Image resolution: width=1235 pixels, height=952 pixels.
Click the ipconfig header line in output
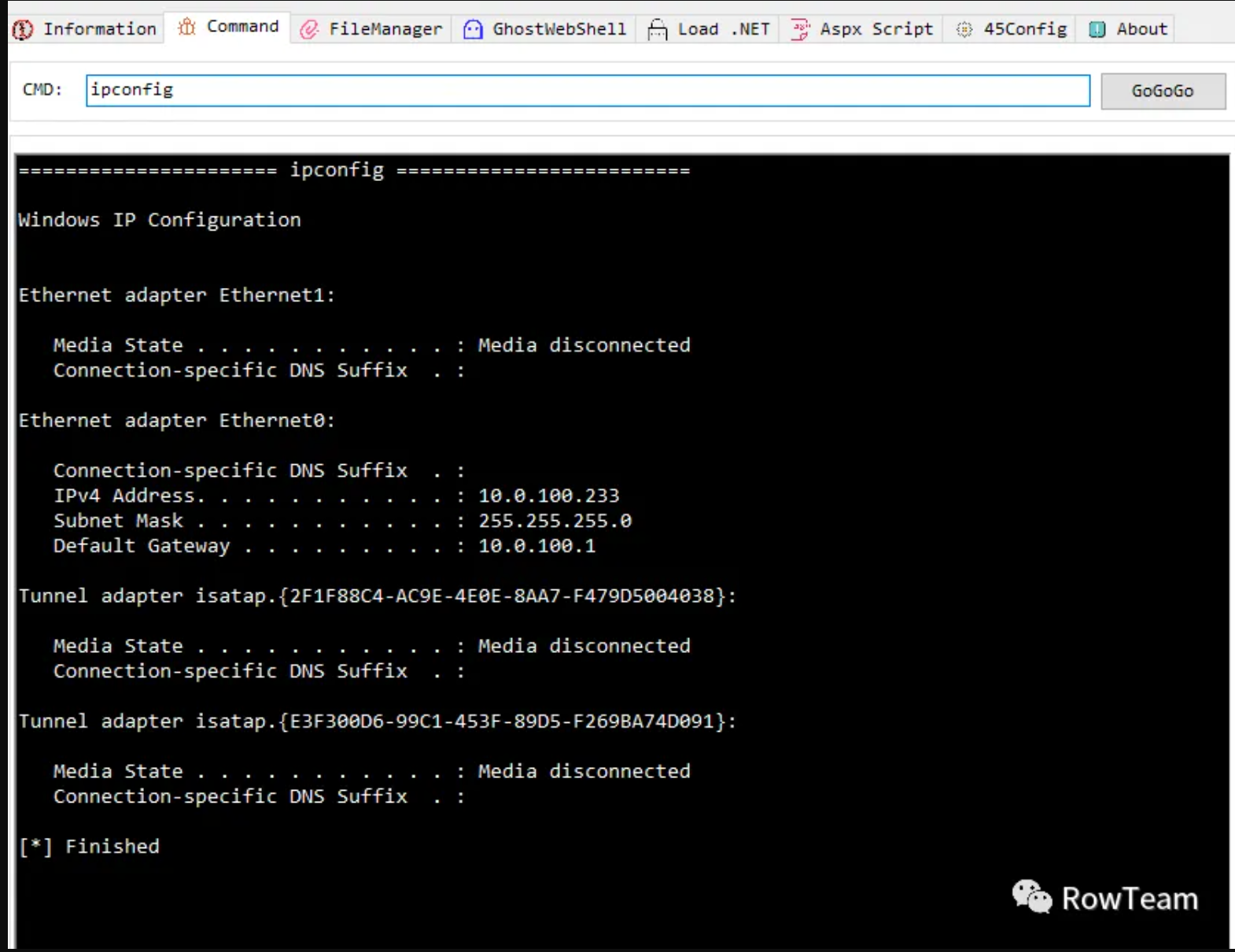point(354,170)
